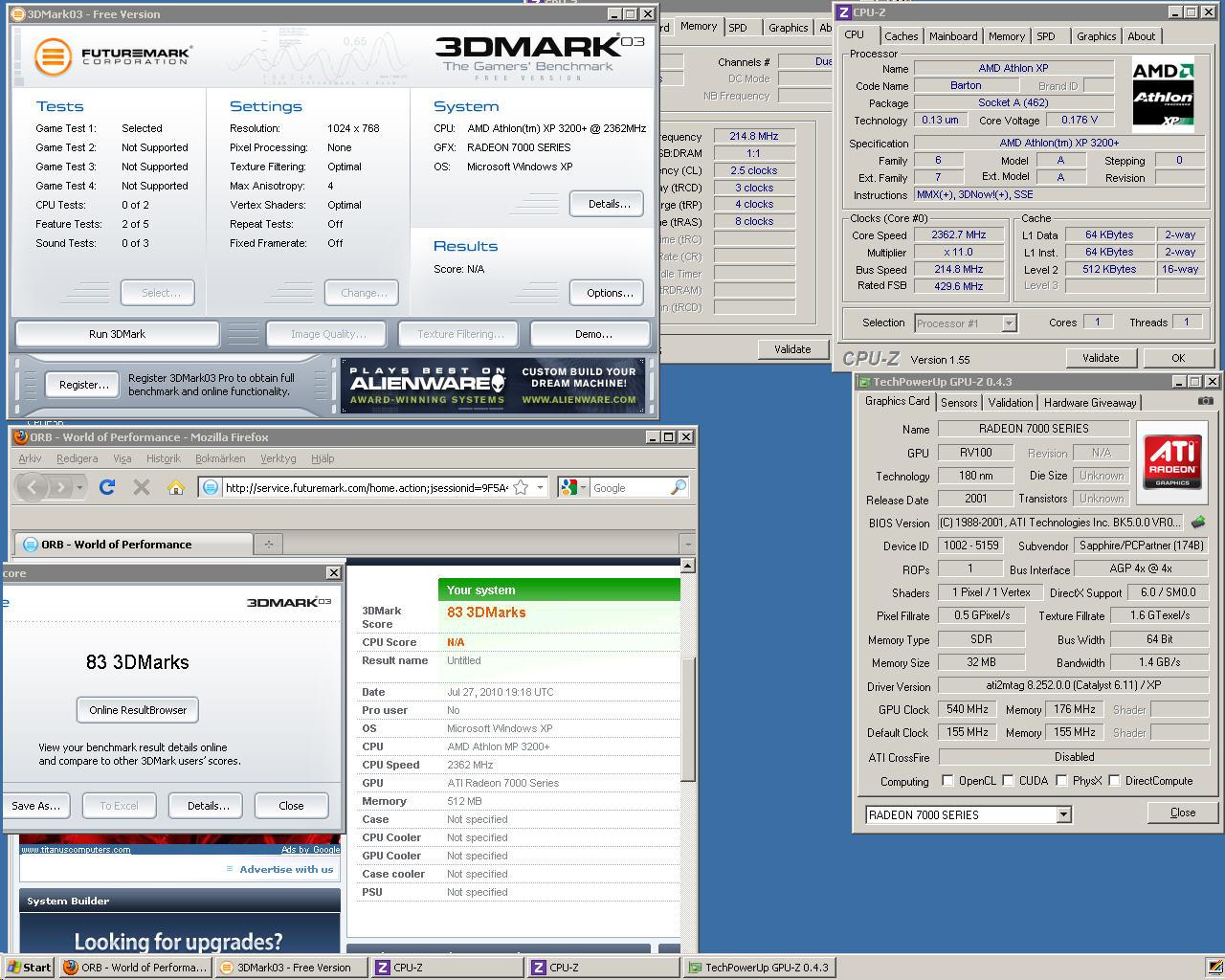Reload the page in Firefox
Viewport: 1225px width, 980px height.
tap(107, 487)
